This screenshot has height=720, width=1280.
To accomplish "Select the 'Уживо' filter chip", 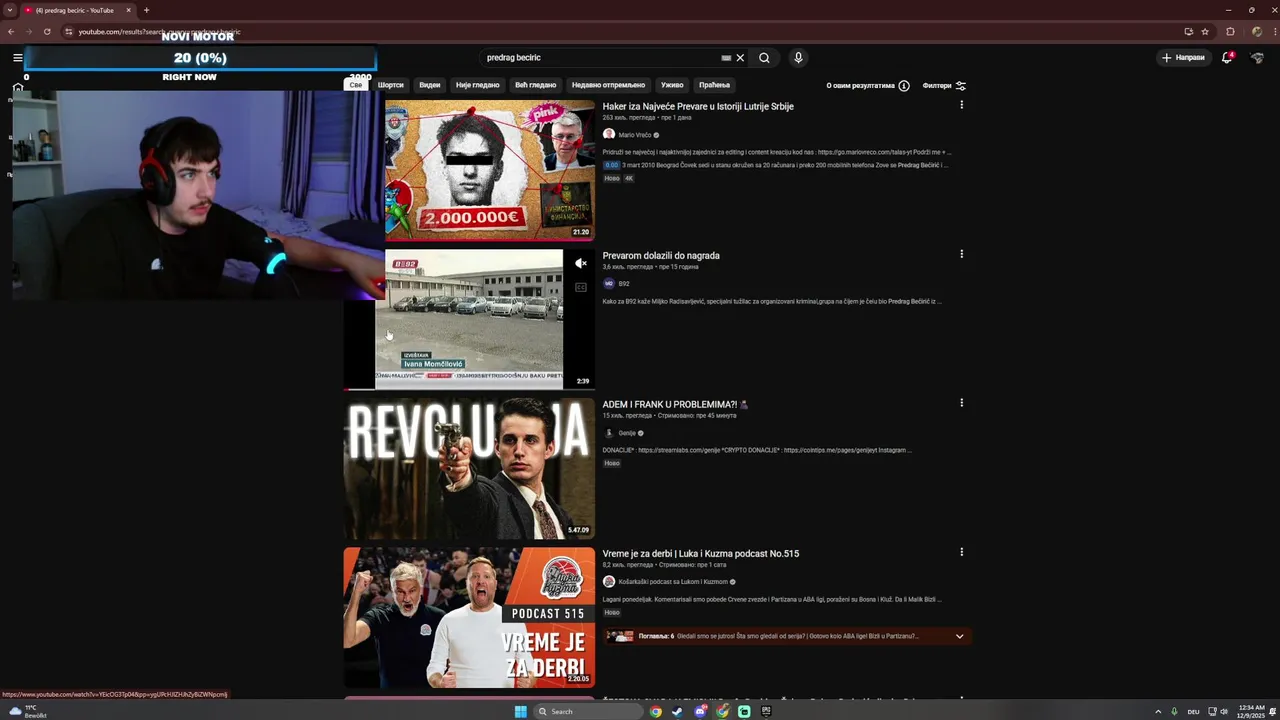I will click(x=672, y=85).
